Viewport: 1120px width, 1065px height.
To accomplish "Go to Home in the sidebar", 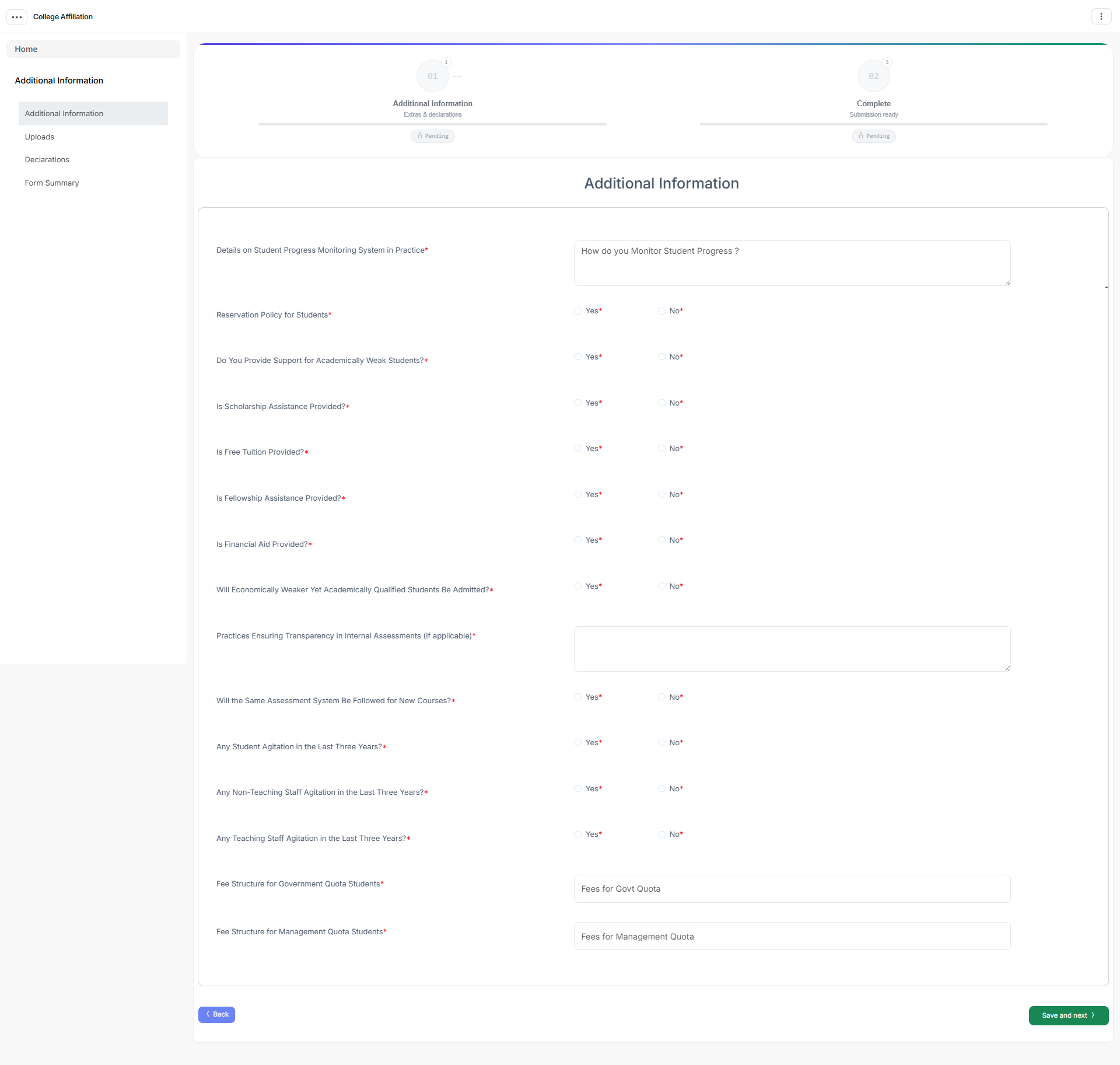I will 93,49.
